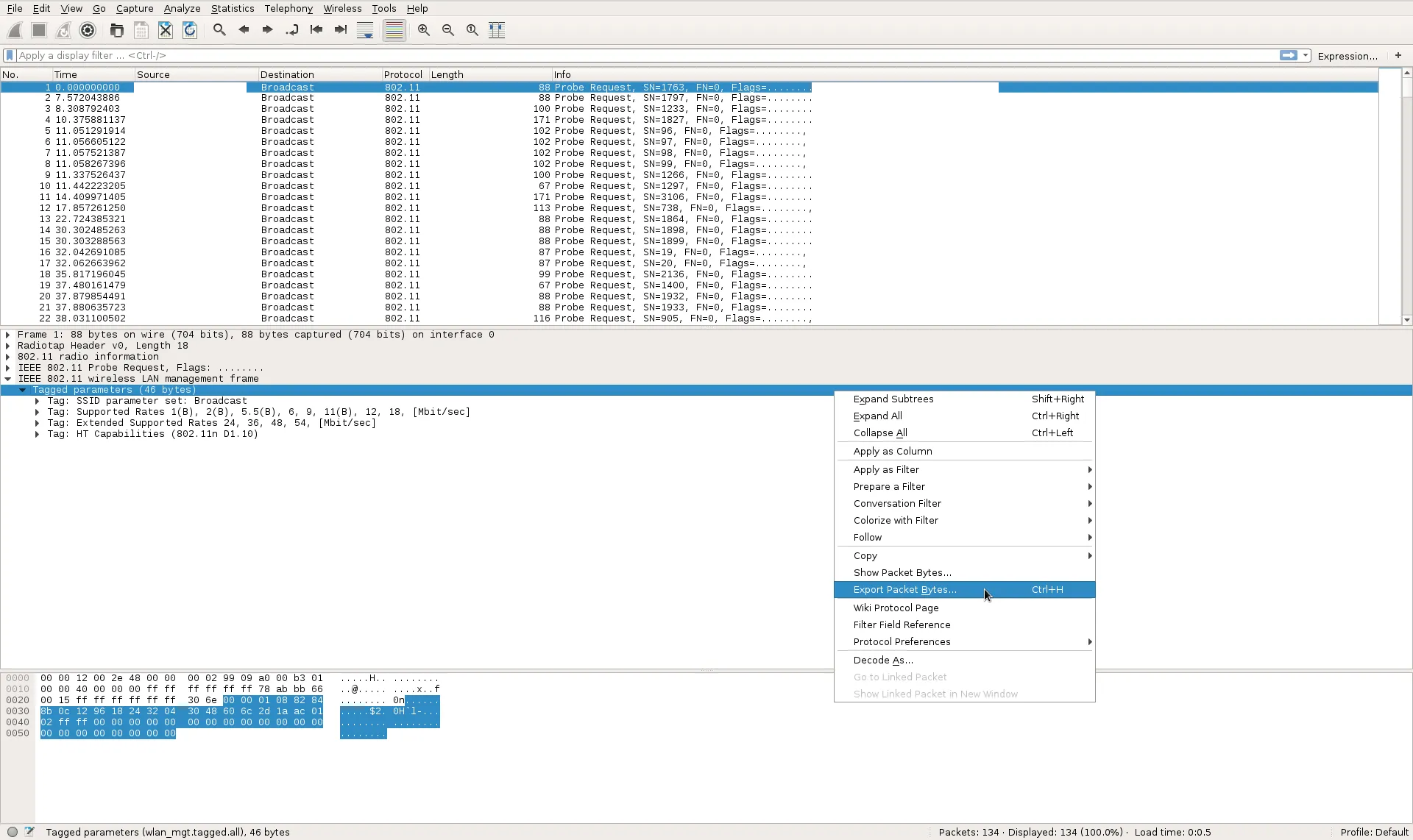The image size is (1413, 840).
Task: Open the display filter history dropdown
Action: pos(1306,55)
